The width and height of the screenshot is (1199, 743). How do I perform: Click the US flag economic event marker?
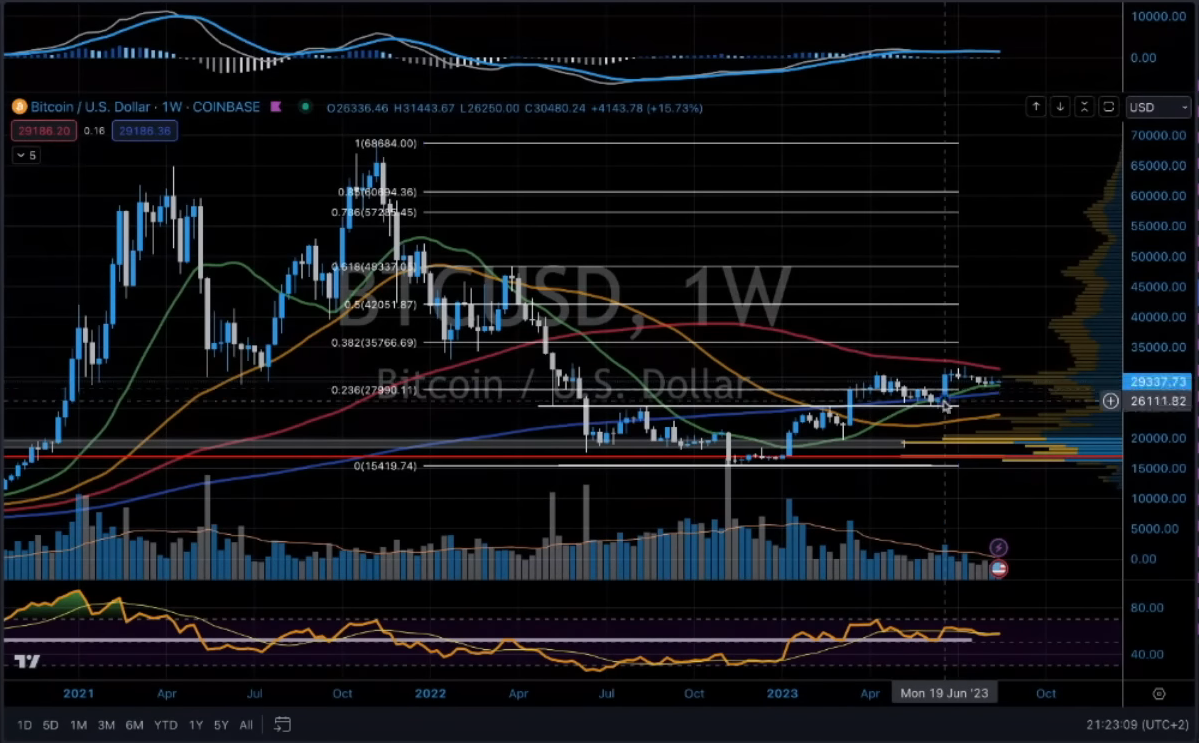(998, 568)
